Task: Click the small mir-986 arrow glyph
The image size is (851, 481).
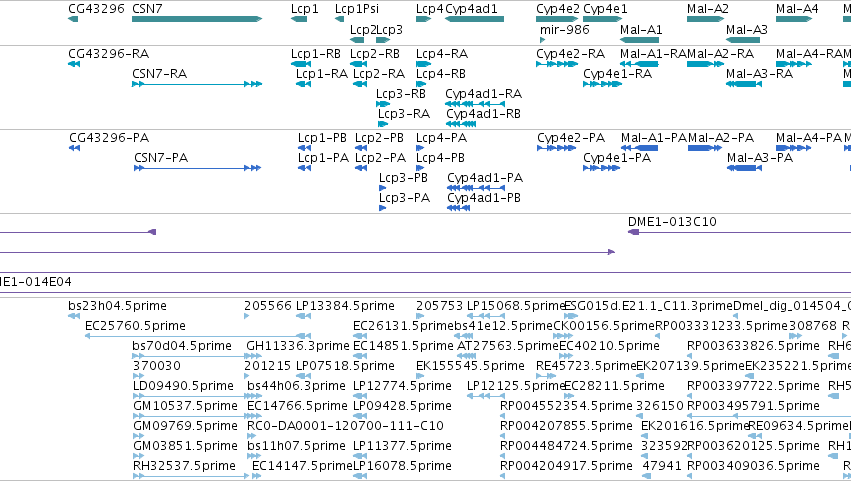Action: tap(542, 40)
